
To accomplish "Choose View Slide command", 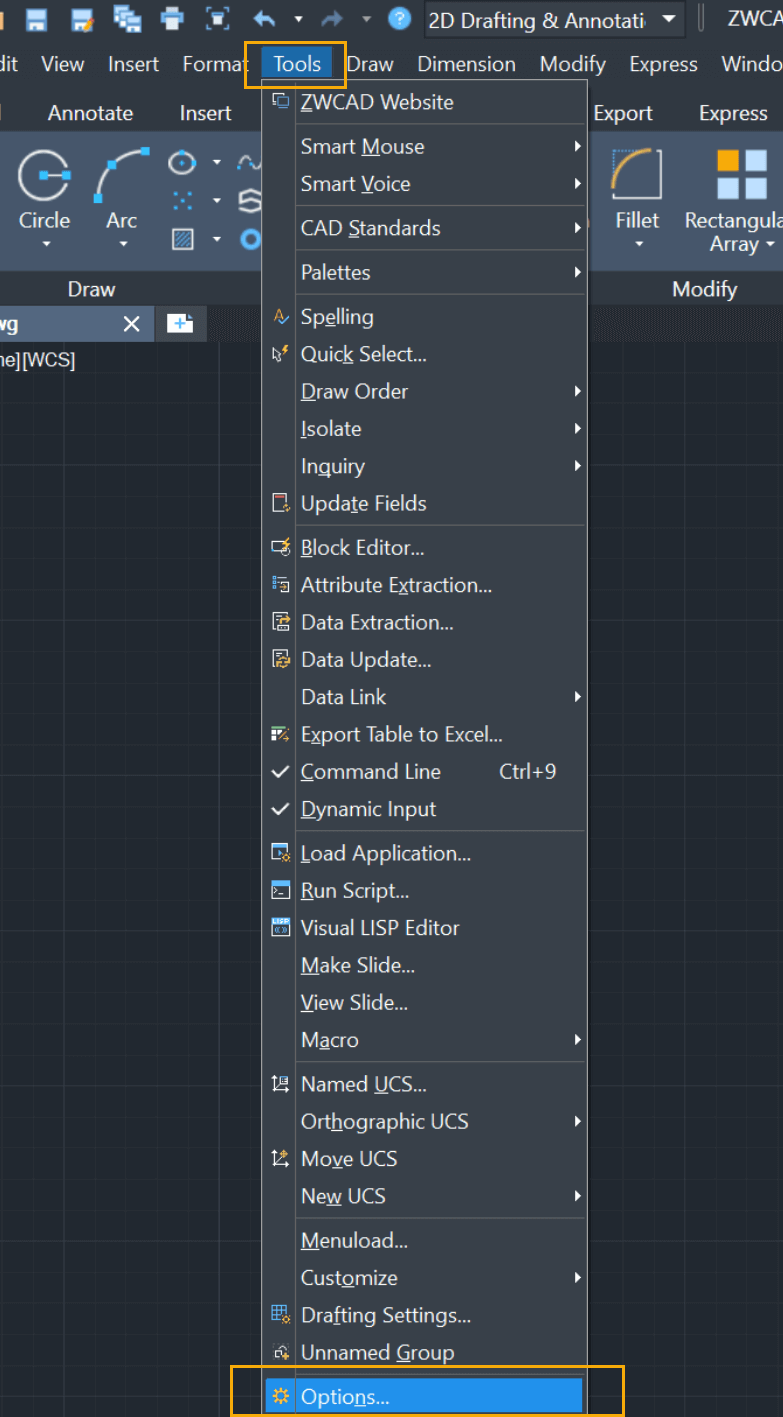I will pos(424,1002).
